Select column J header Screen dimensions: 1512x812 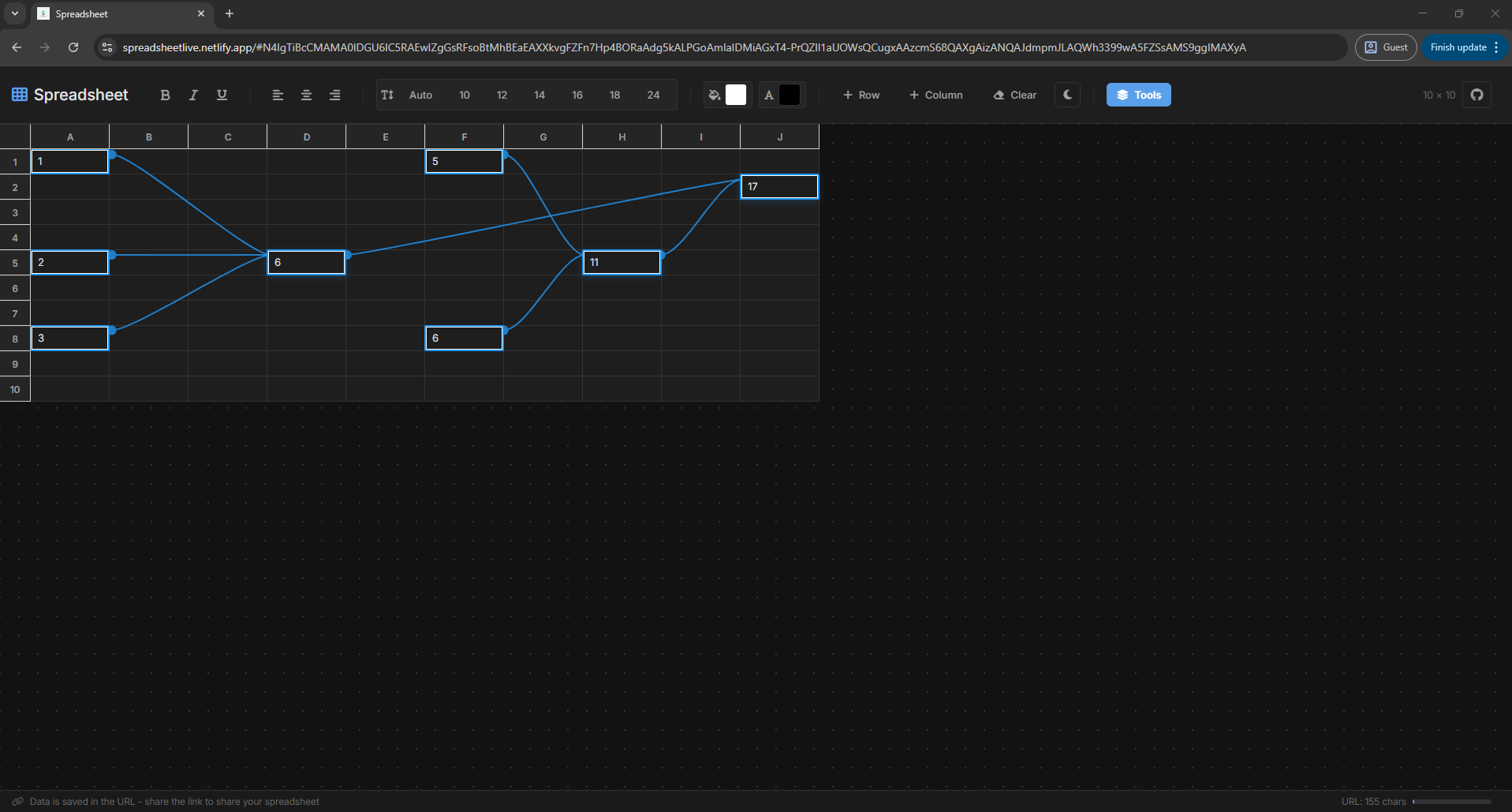(780, 137)
